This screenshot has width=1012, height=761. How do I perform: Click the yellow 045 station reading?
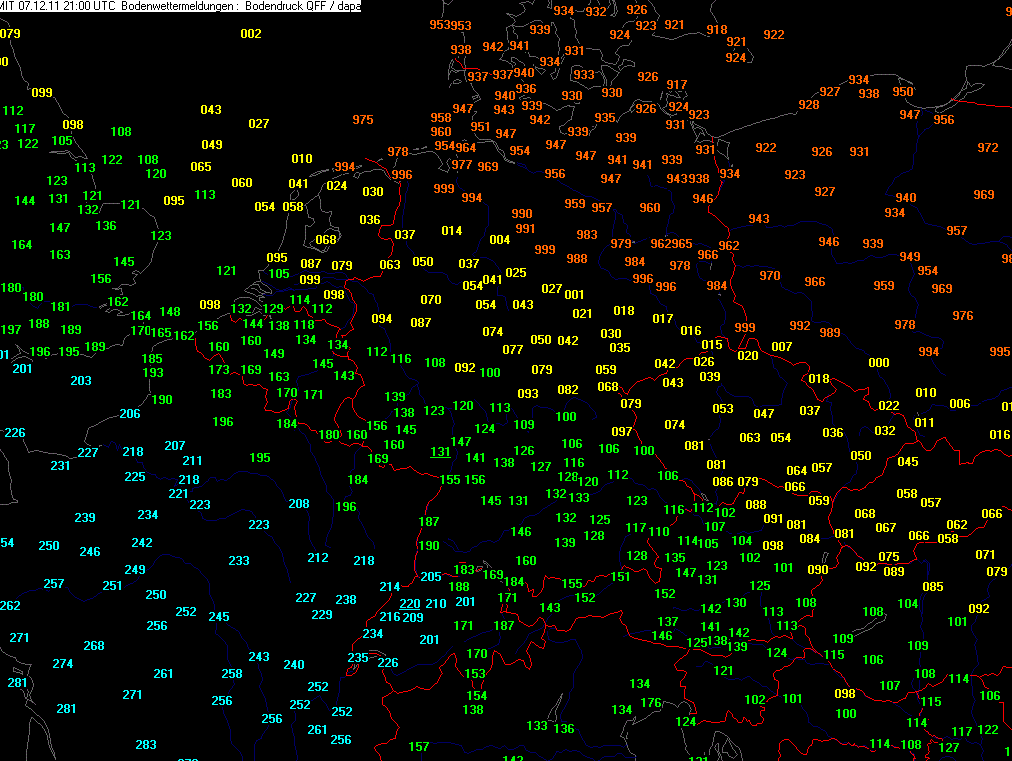pyautogui.click(x=908, y=462)
